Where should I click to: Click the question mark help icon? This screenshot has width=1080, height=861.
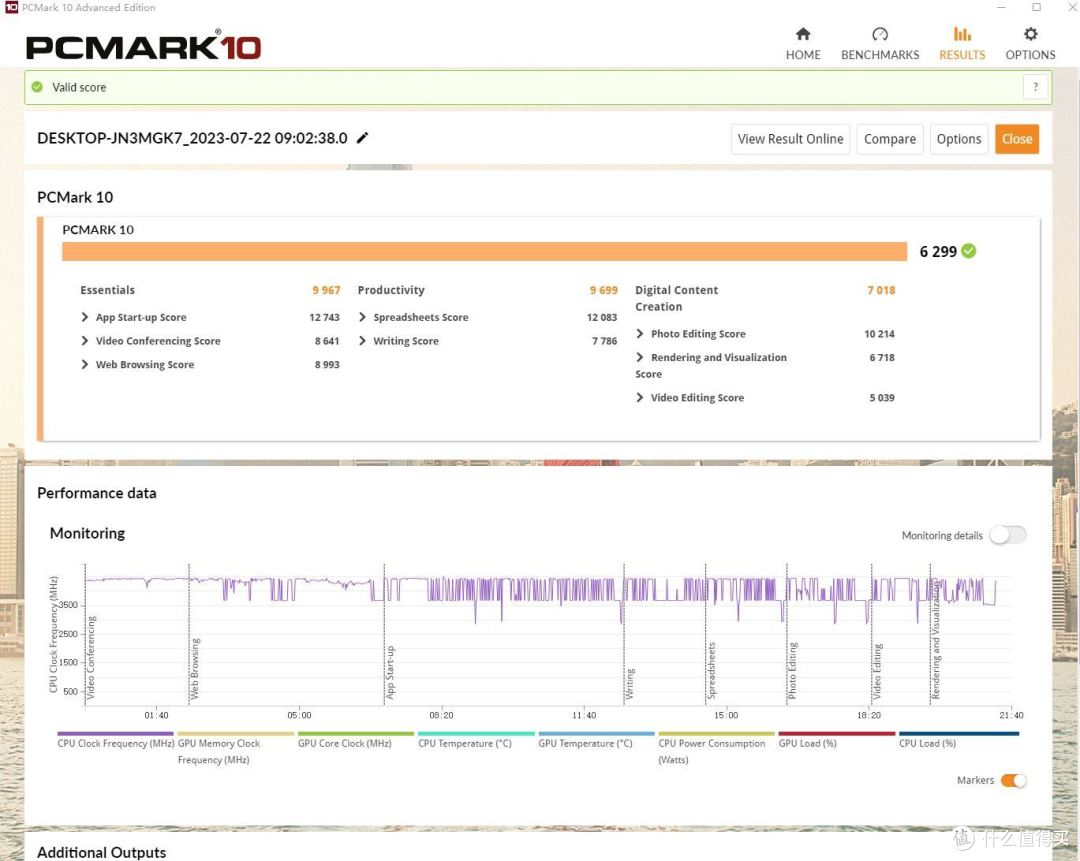click(1035, 87)
